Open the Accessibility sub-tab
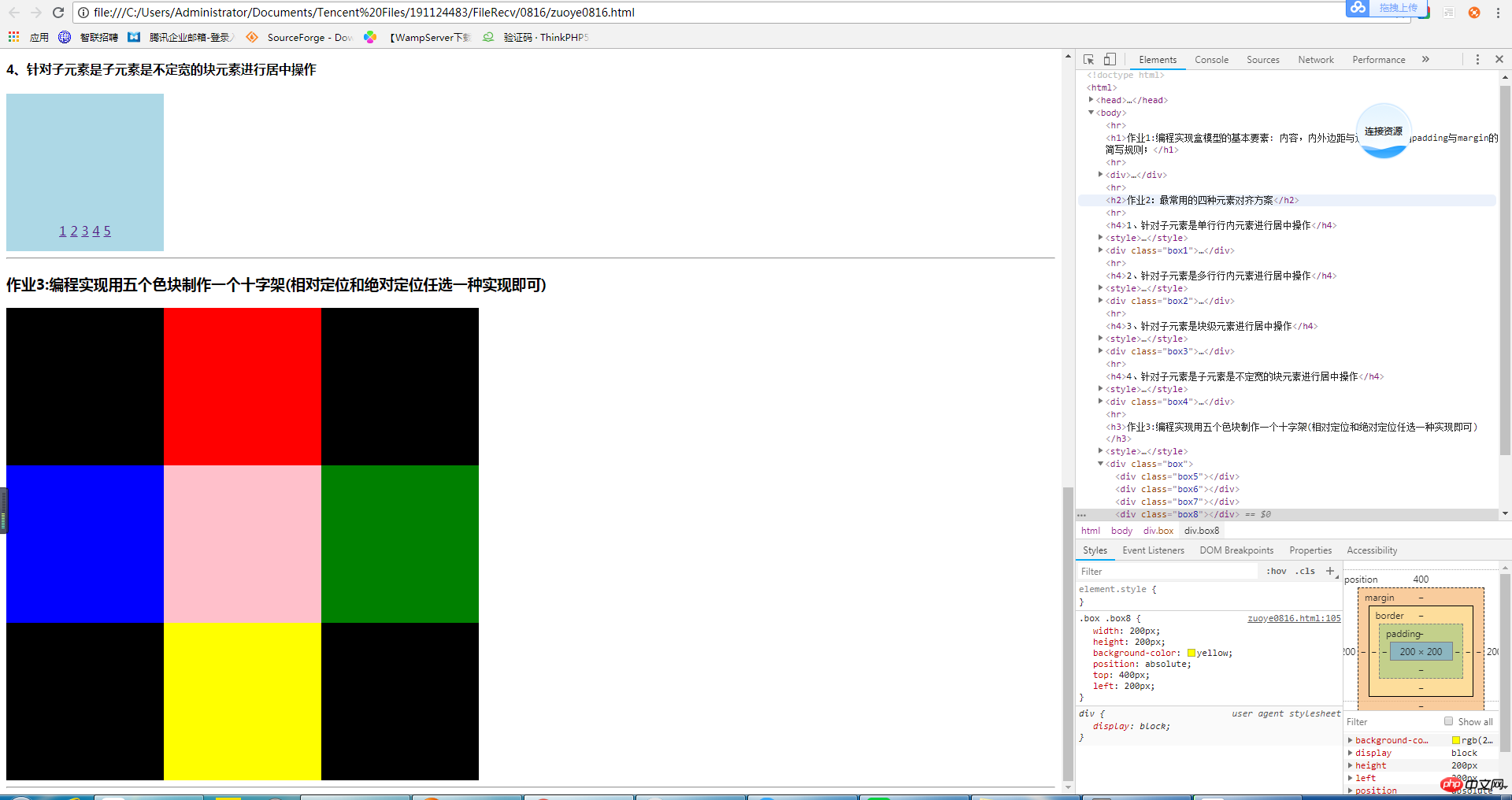Screen dimensions: 1512x800 (x=1372, y=550)
